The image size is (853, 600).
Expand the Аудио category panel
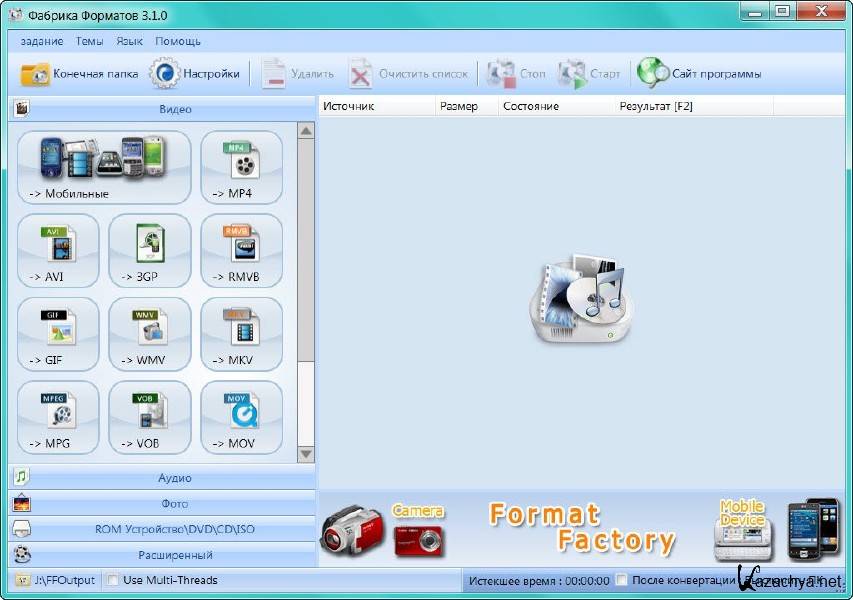162,478
